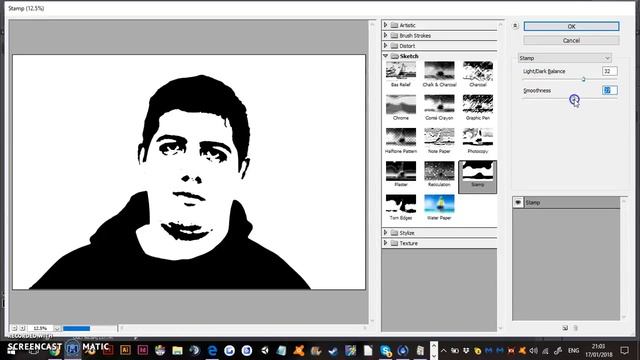Toggle visibility of Stamp effect layer
Image resolution: width=640 pixels, height=360 pixels.
[x=518, y=202]
